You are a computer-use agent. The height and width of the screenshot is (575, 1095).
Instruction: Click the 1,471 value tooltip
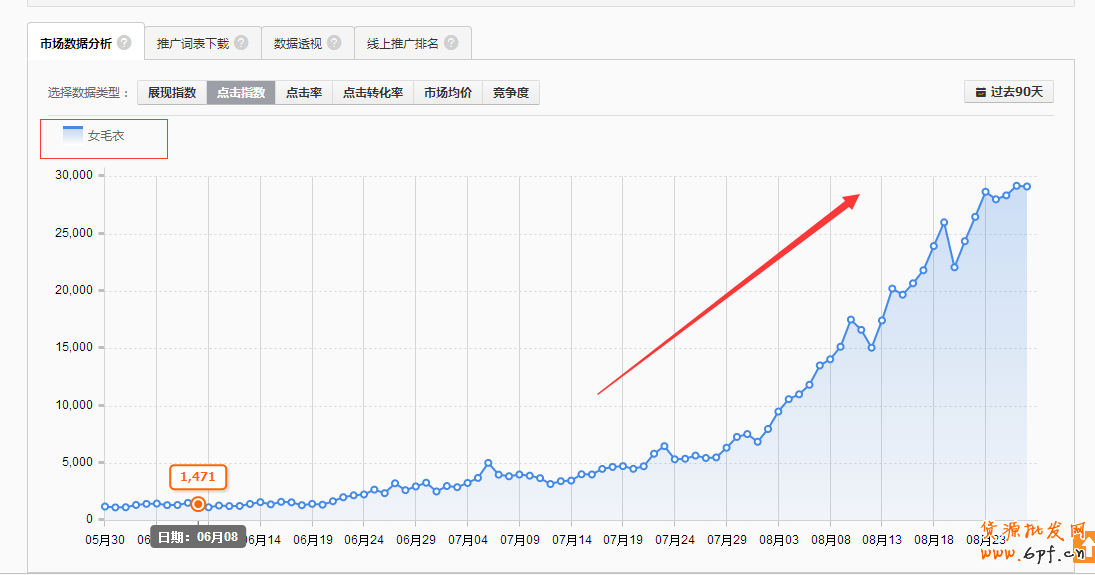pos(198,477)
